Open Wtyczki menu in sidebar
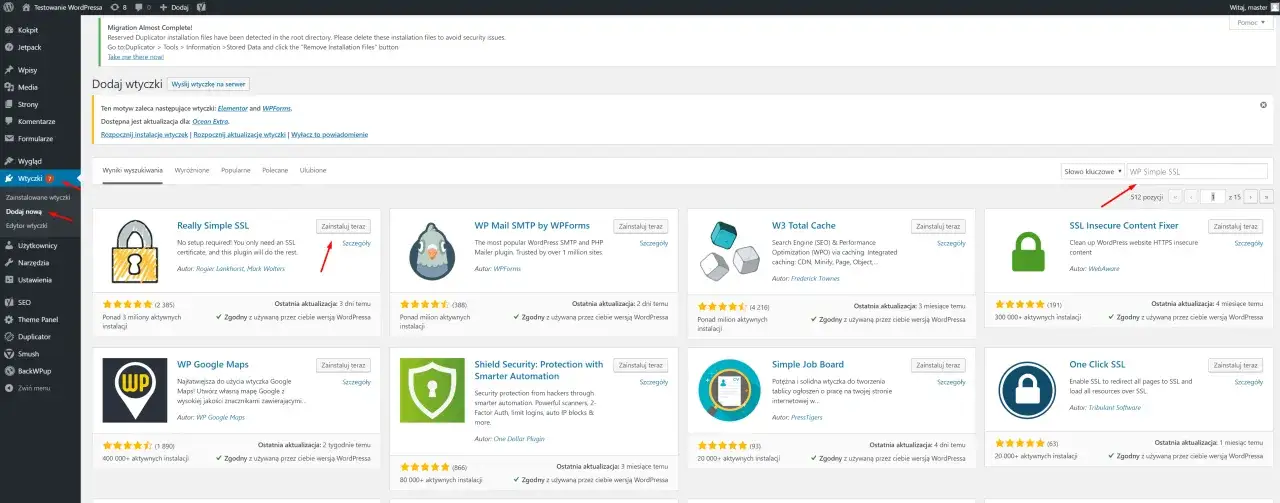 coord(40,178)
